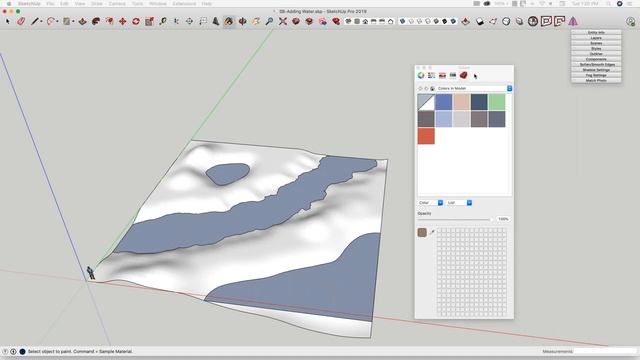This screenshot has height=360, width=640.
Task: Open the Window menu
Action: coord(158,4)
